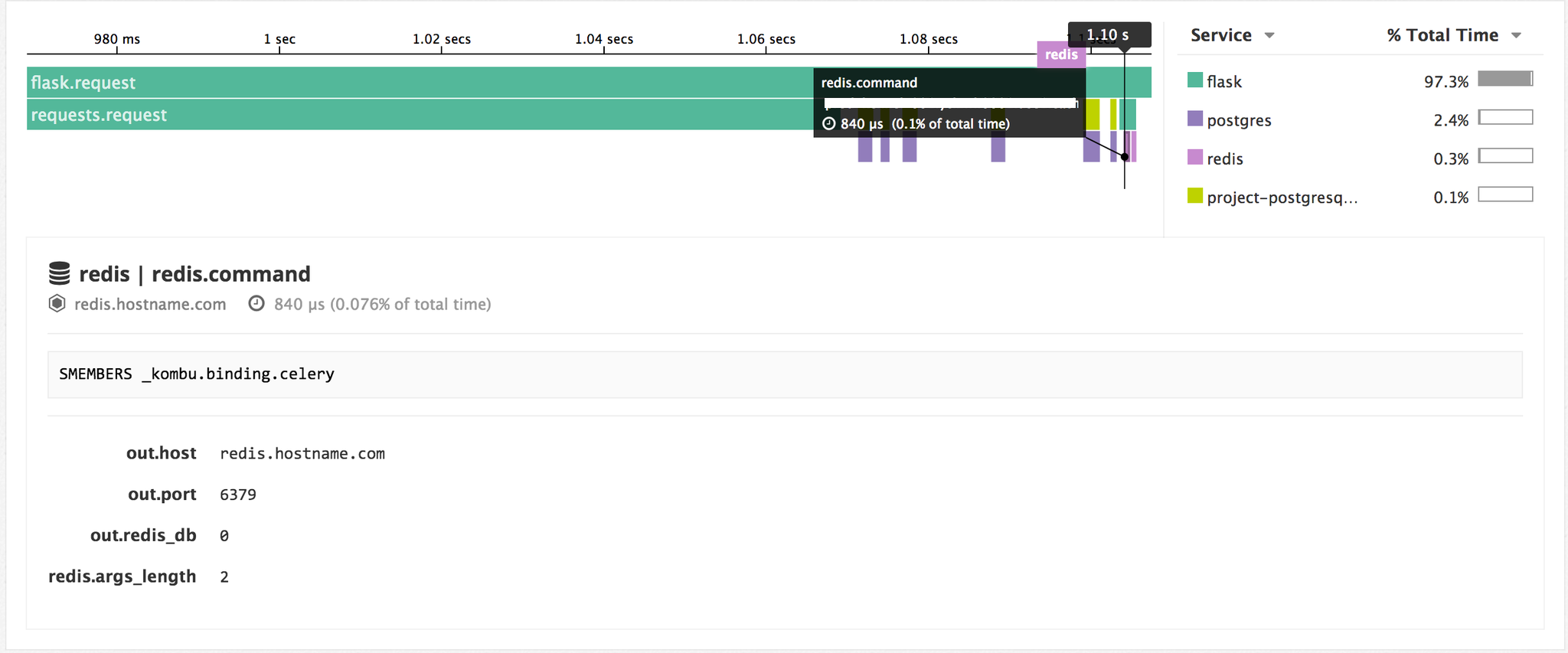
Task: Open the Service column sort dropdown arrow
Action: (1269, 35)
